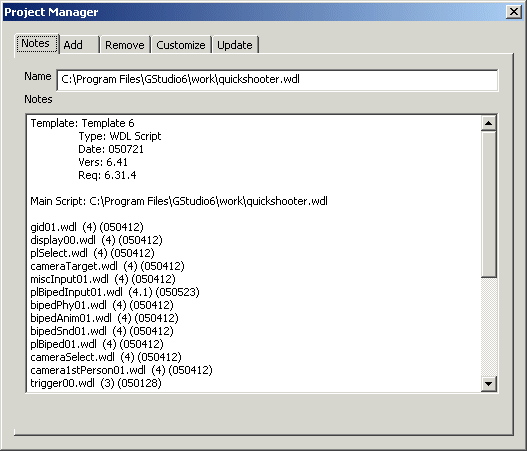Click the plBipedInput01.wdl entry
Image resolution: width=527 pixels, height=451 pixels.
click(115, 292)
